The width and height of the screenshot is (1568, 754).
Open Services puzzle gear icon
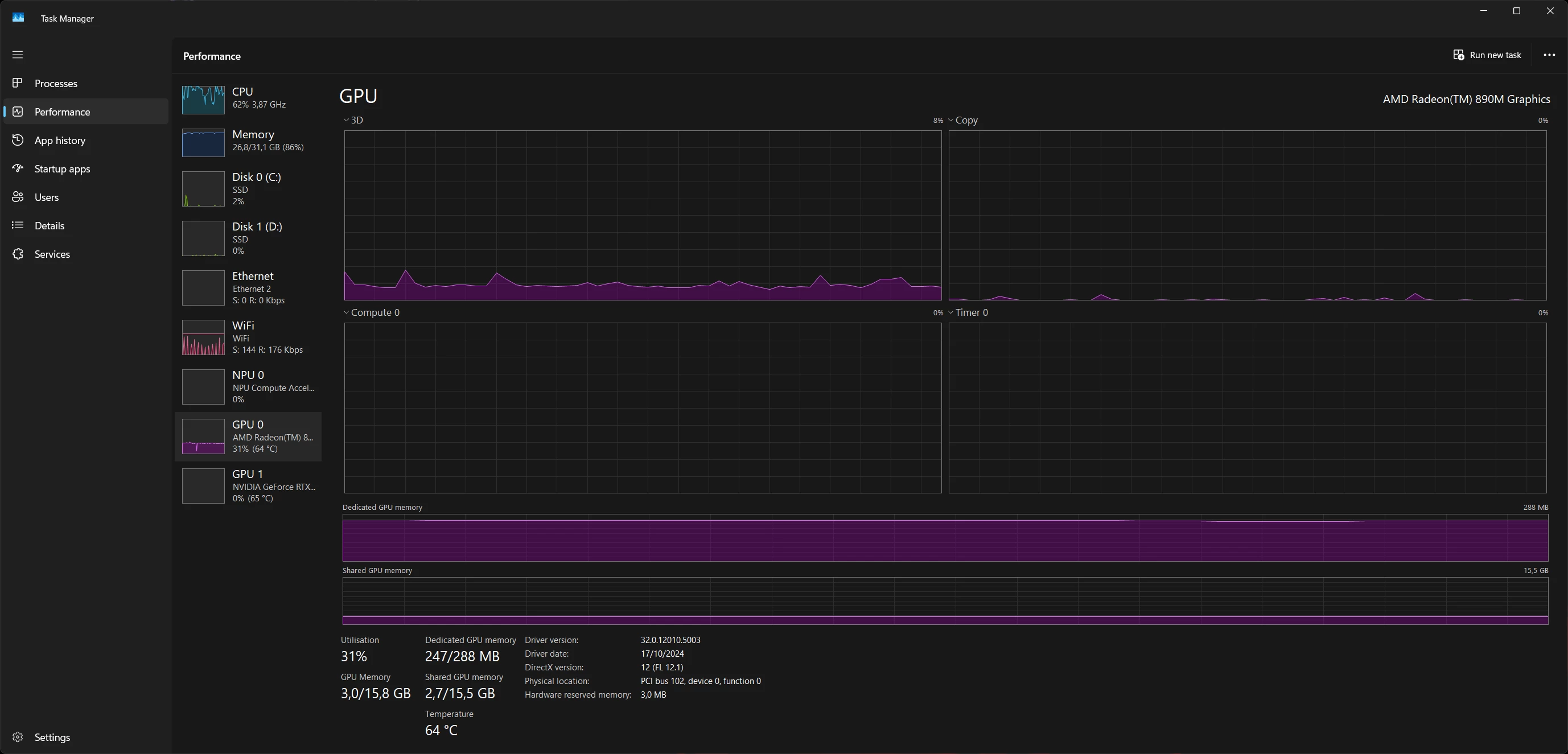[18, 254]
